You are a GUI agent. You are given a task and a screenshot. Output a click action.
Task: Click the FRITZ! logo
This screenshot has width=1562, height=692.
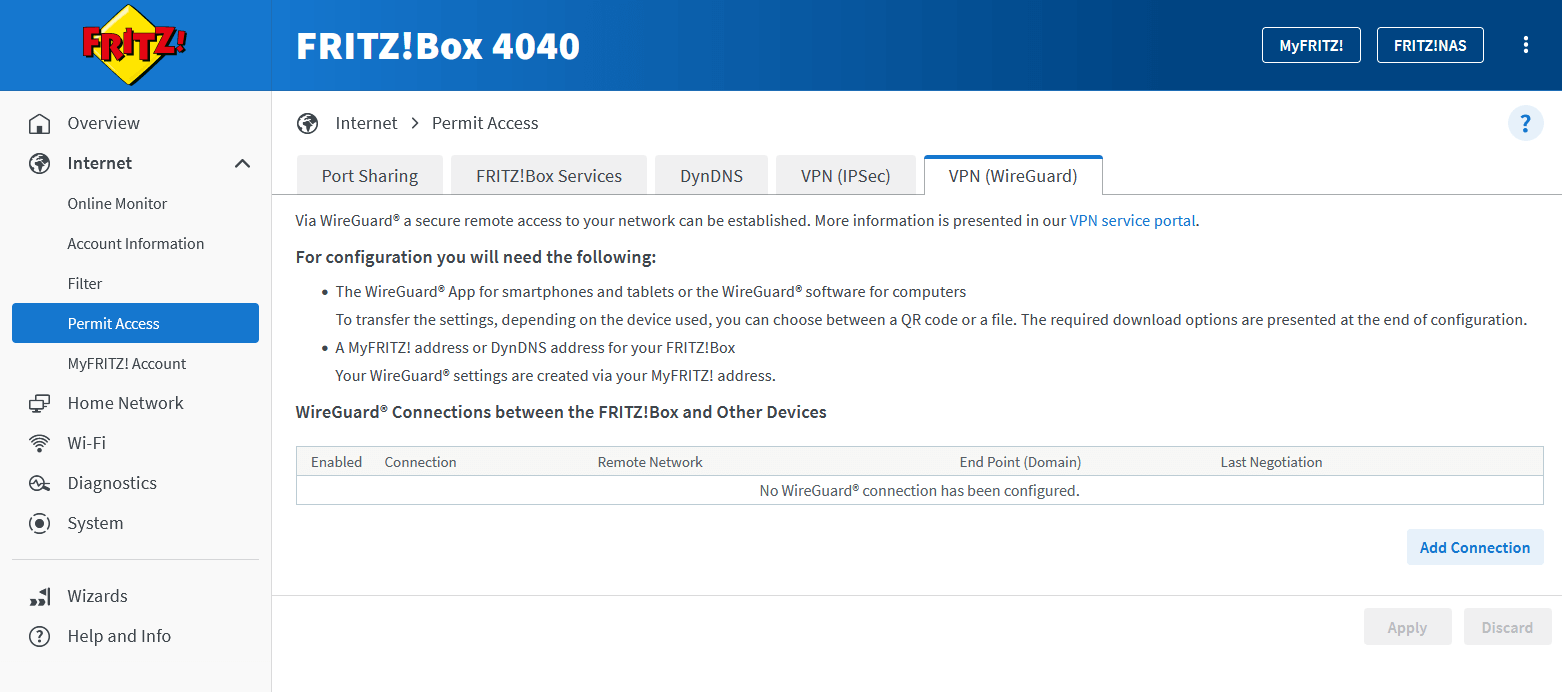tap(135, 45)
